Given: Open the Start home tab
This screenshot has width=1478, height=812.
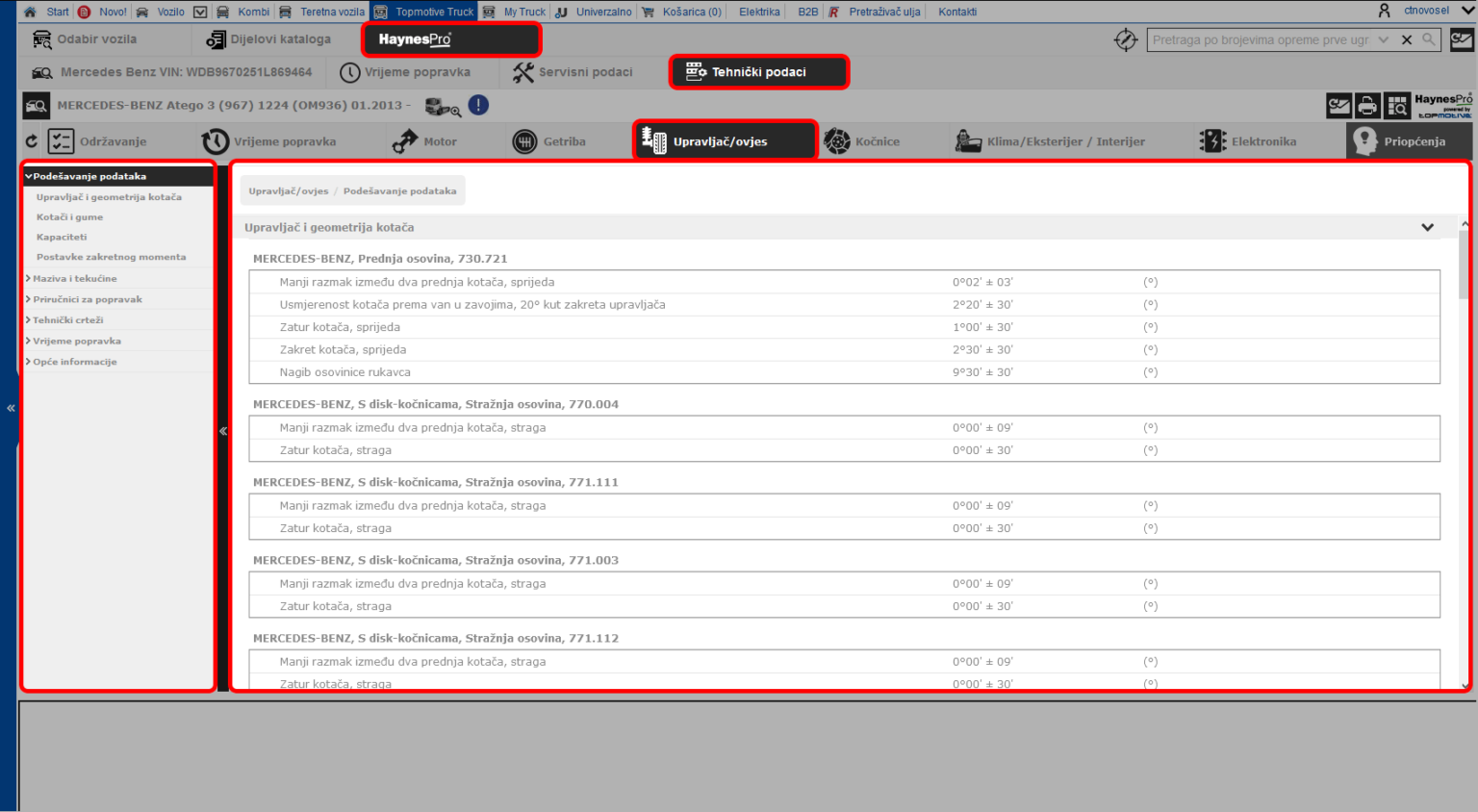Looking at the screenshot, I should click(x=46, y=12).
